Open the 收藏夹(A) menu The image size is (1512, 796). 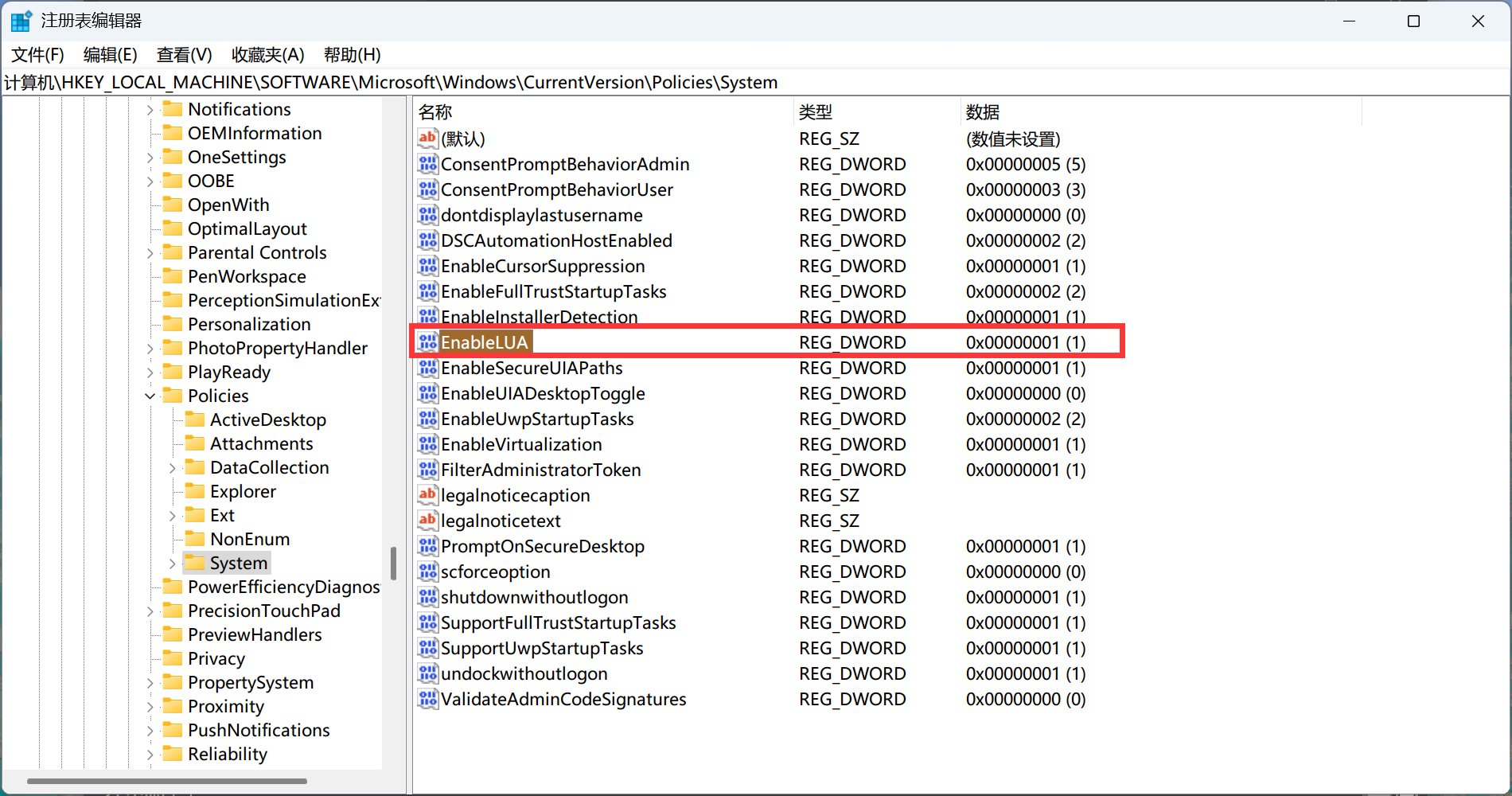(x=267, y=55)
